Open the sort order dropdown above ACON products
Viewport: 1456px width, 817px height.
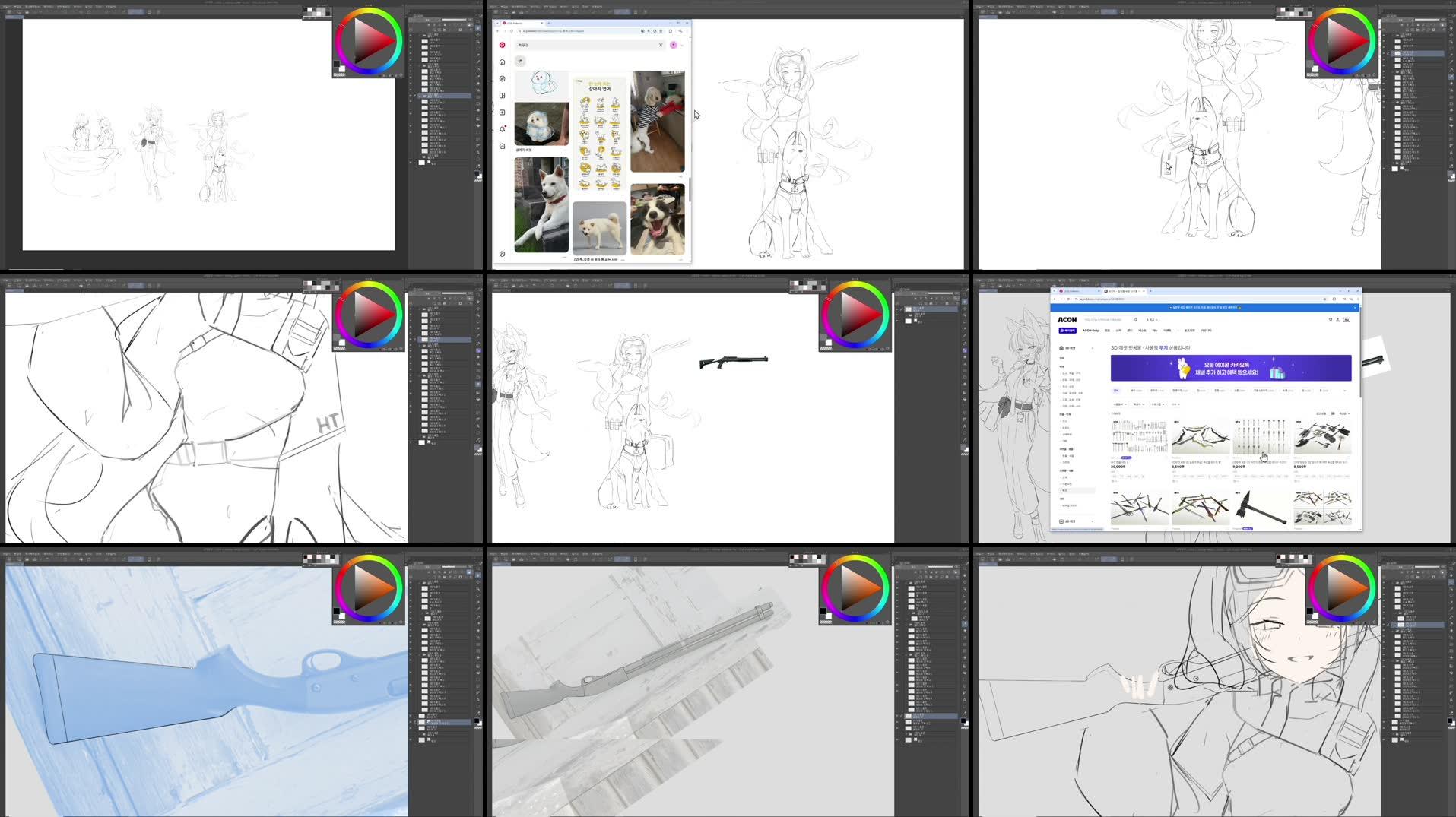(x=1345, y=413)
